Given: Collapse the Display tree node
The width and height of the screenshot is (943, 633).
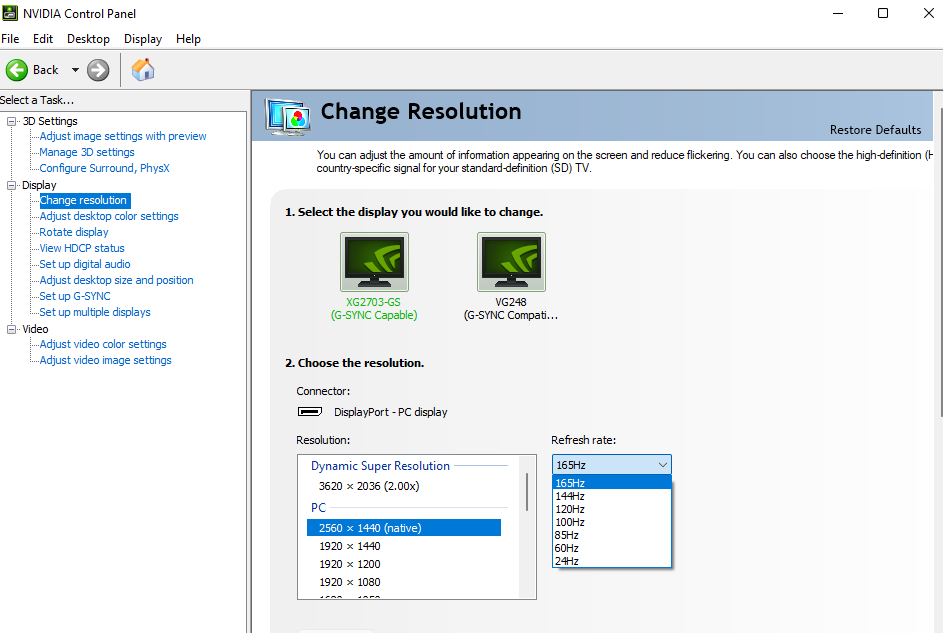Looking at the screenshot, I should pos(11,185).
